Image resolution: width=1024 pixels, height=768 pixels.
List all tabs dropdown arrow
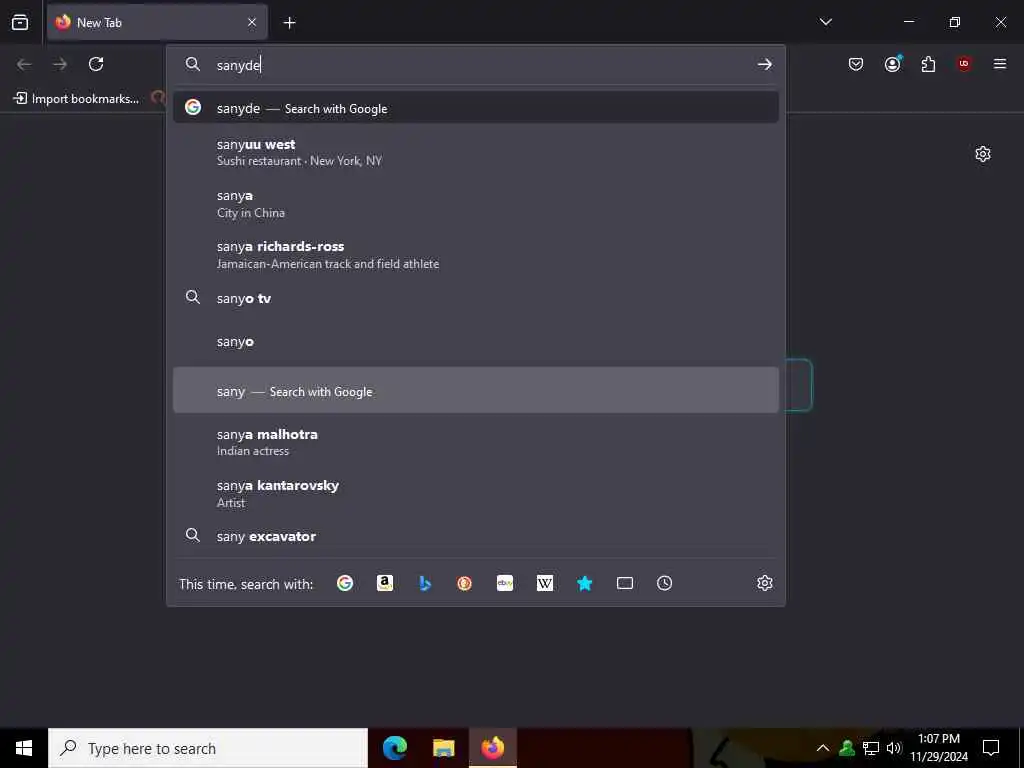[825, 22]
